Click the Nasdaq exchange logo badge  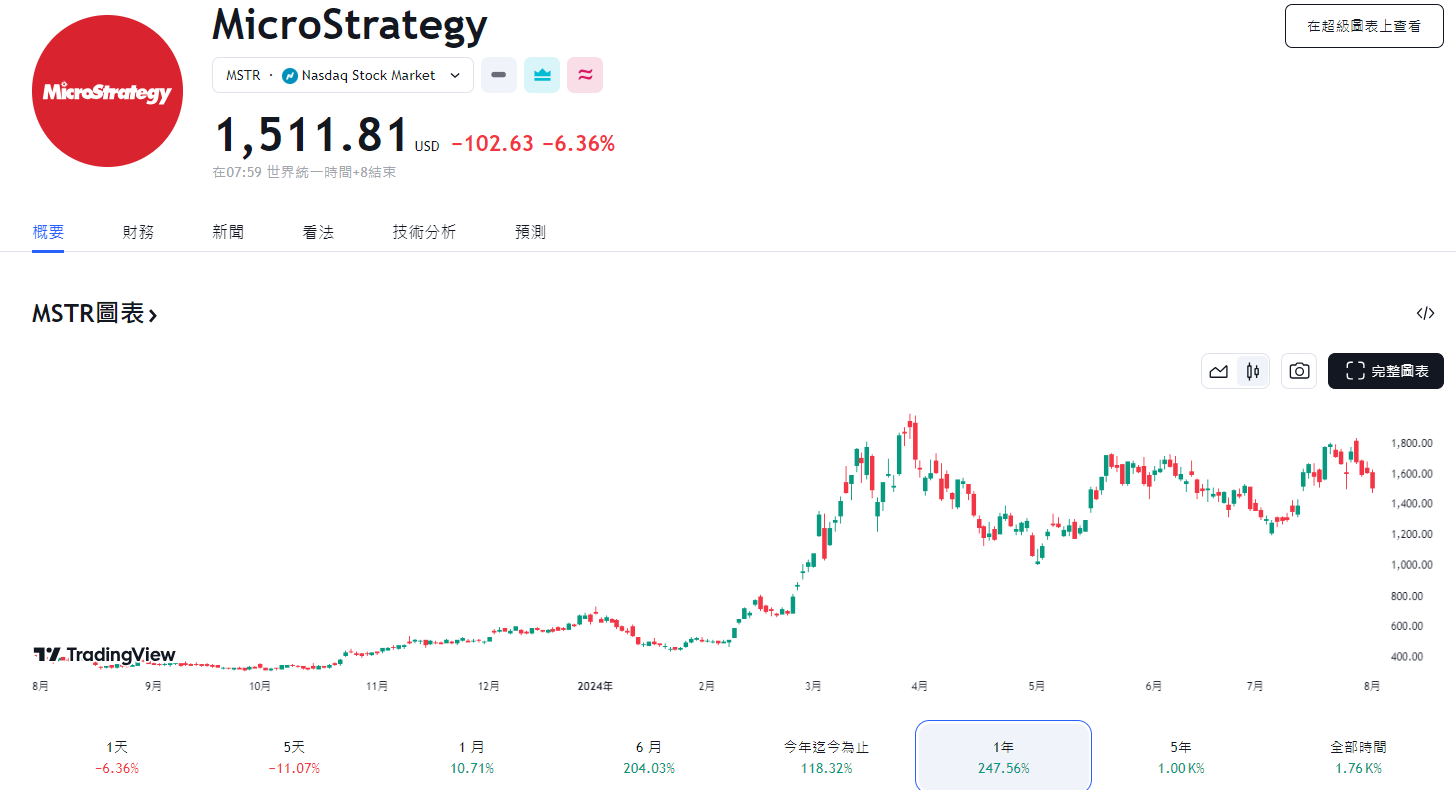tap(289, 74)
